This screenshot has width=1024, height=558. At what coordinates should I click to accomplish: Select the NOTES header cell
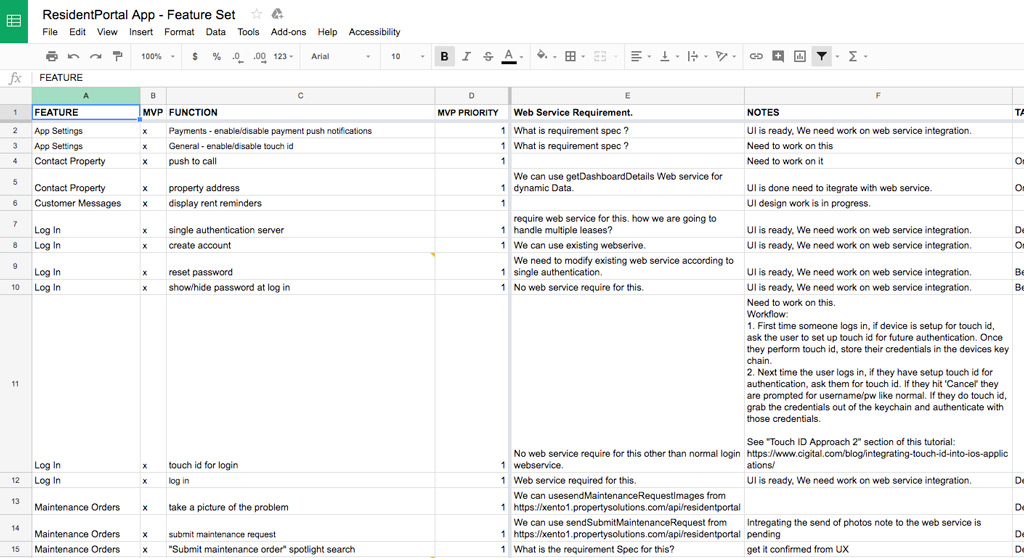(x=878, y=112)
